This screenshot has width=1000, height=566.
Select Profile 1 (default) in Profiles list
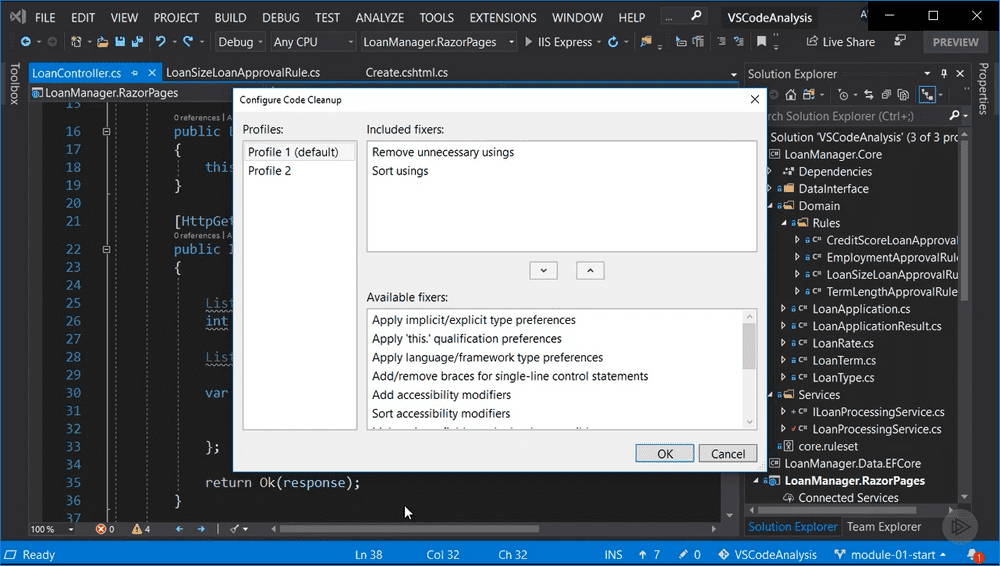tap(299, 152)
